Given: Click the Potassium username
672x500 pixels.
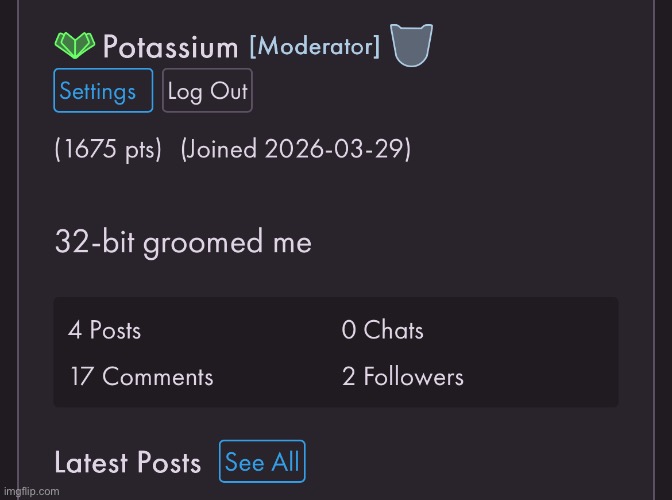Looking at the screenshot, I should pyautogui.click(x=170, y=47).
